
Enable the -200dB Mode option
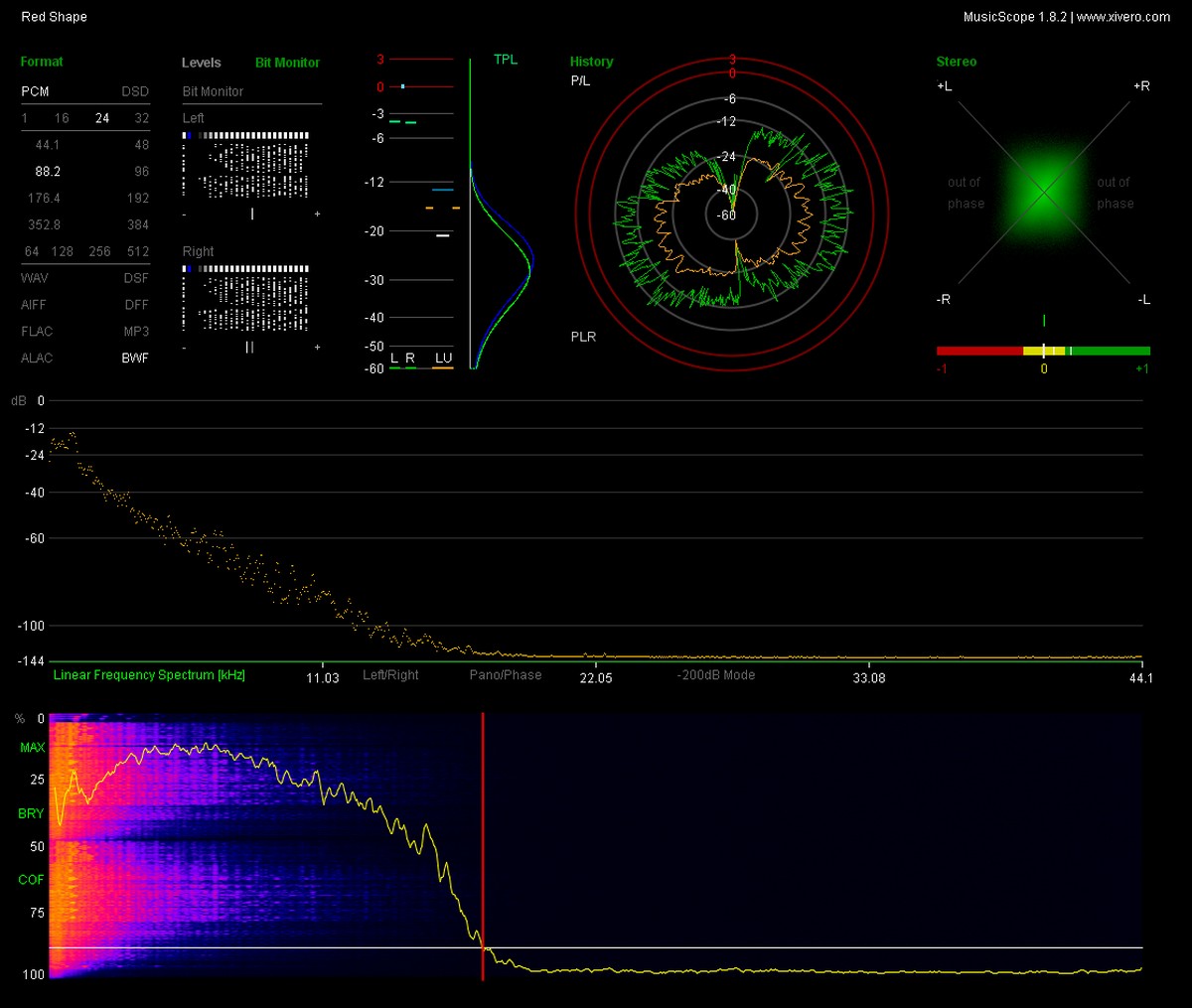pos(716,675)
